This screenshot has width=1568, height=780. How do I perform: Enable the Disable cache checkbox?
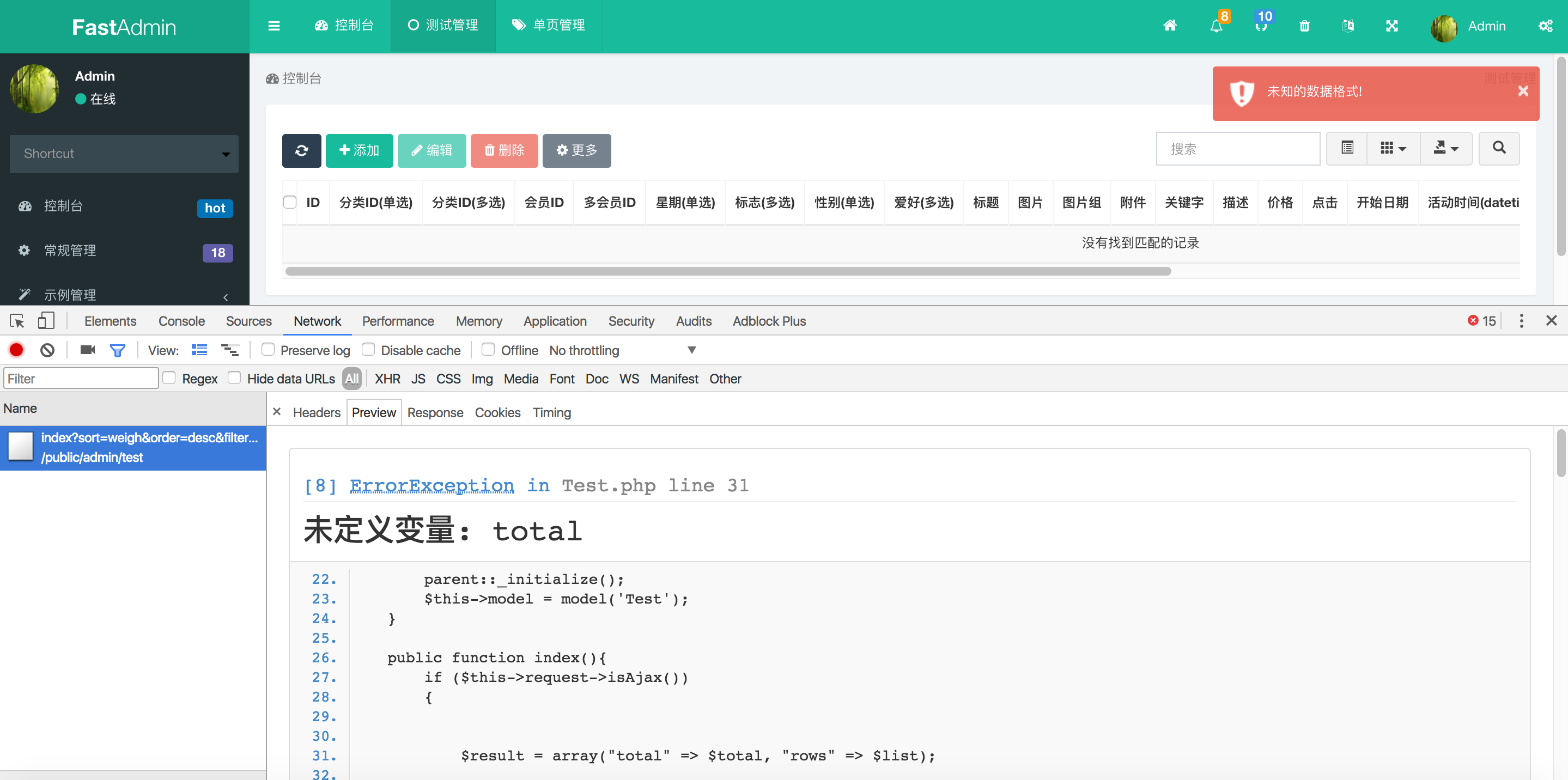point(369,350)
